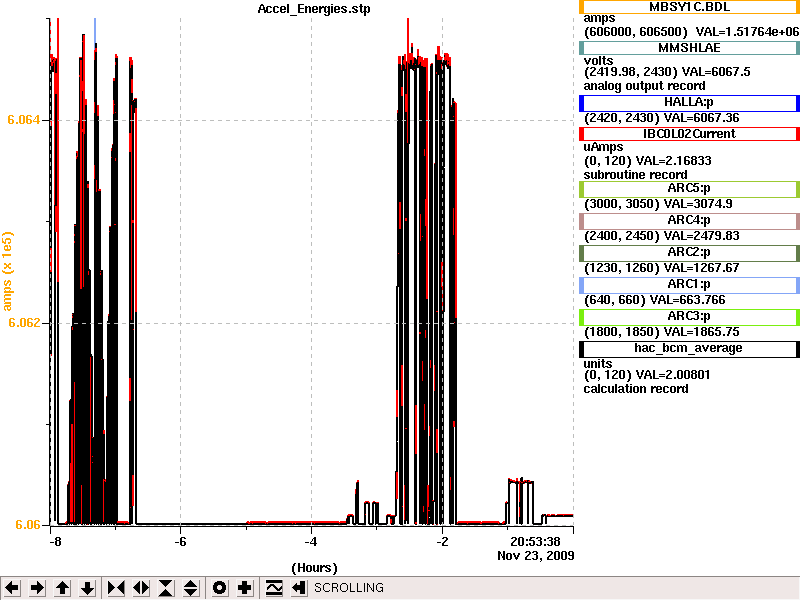This screenshot has width=800, height=600.
Task: Pan the graph right with the right arrow
Action: (37, 588)
